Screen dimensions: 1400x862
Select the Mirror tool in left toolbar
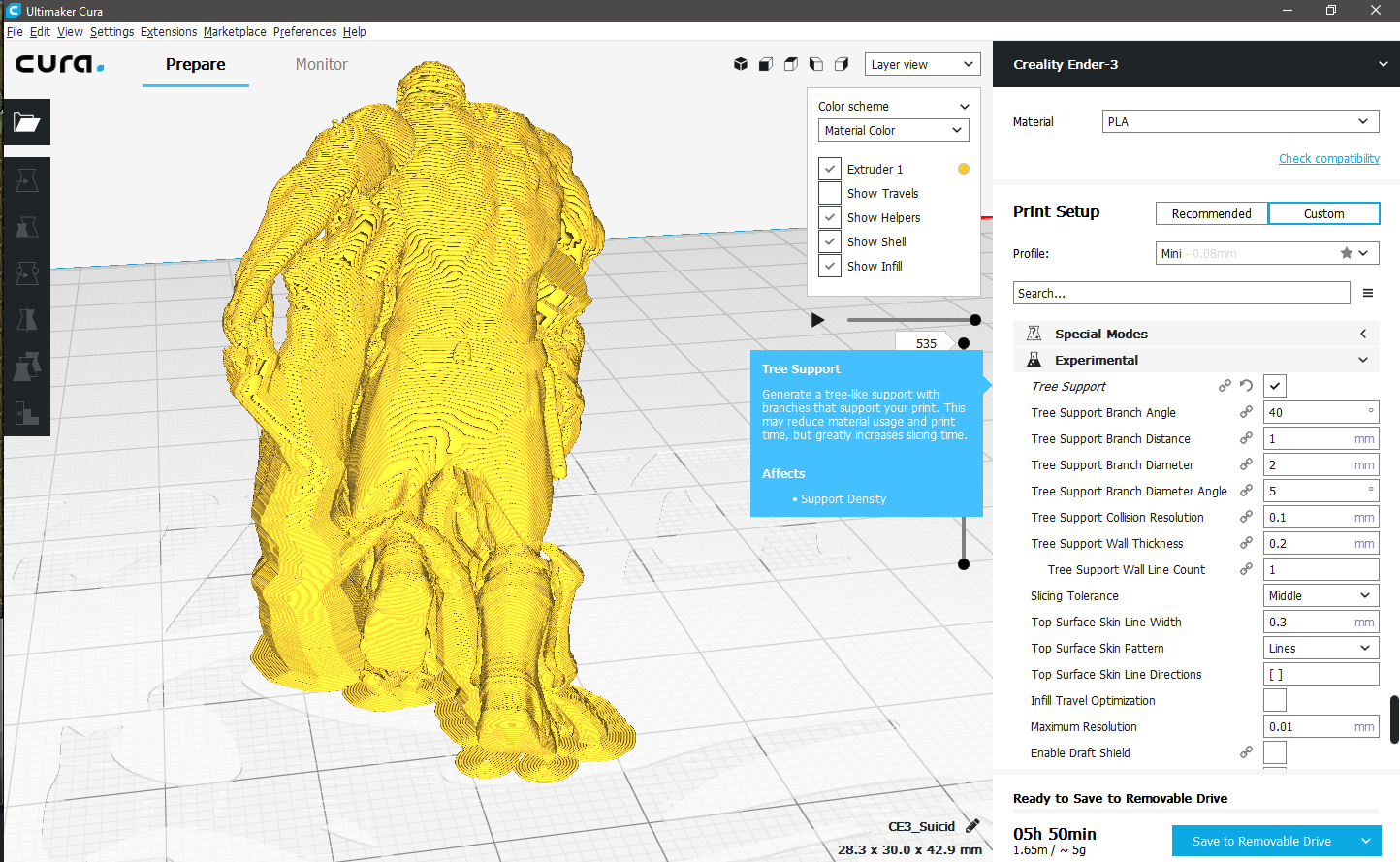pos(26,320)
